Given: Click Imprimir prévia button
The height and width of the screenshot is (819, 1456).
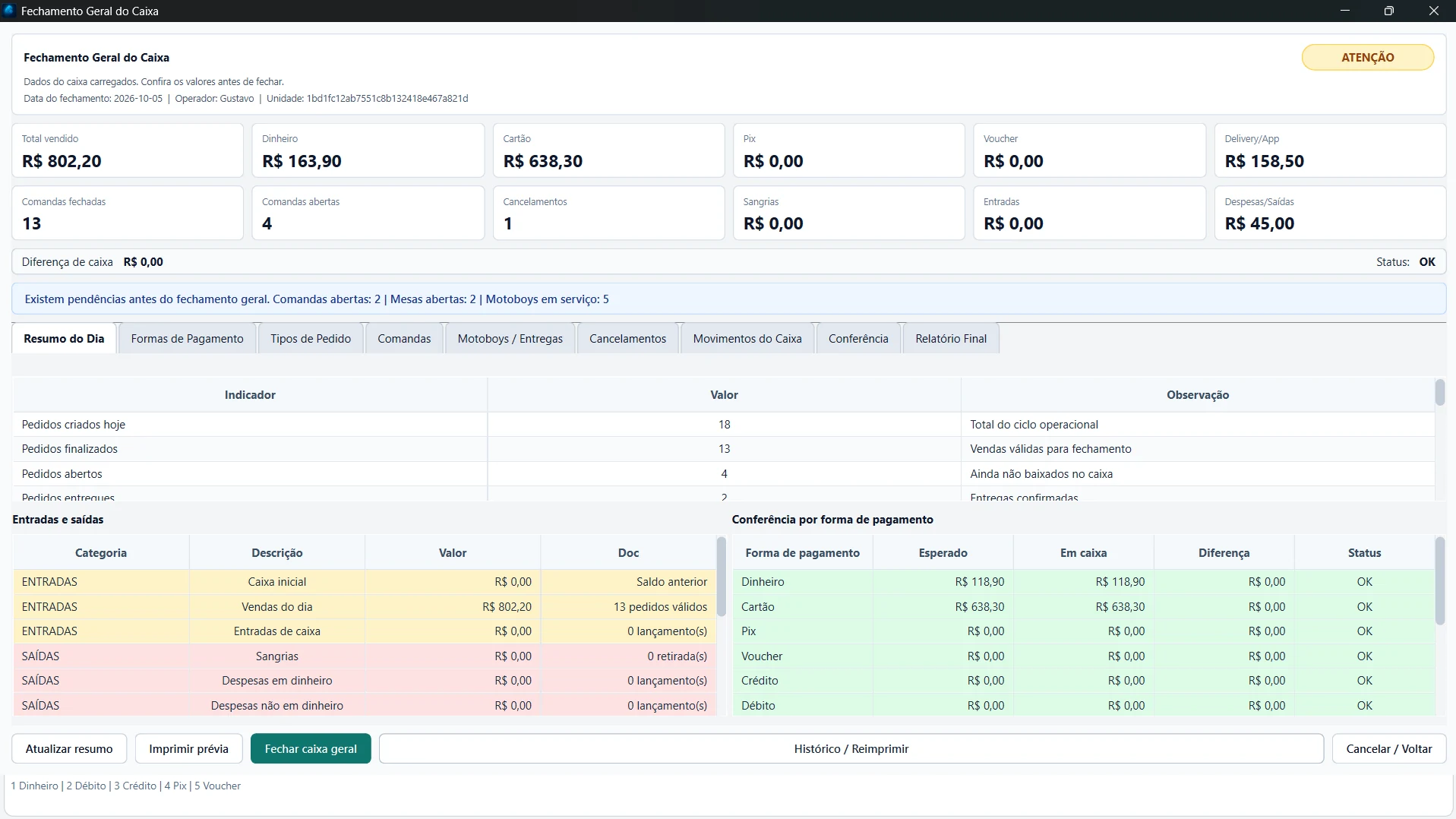Looking at the screenshot, I should point(188,748).
